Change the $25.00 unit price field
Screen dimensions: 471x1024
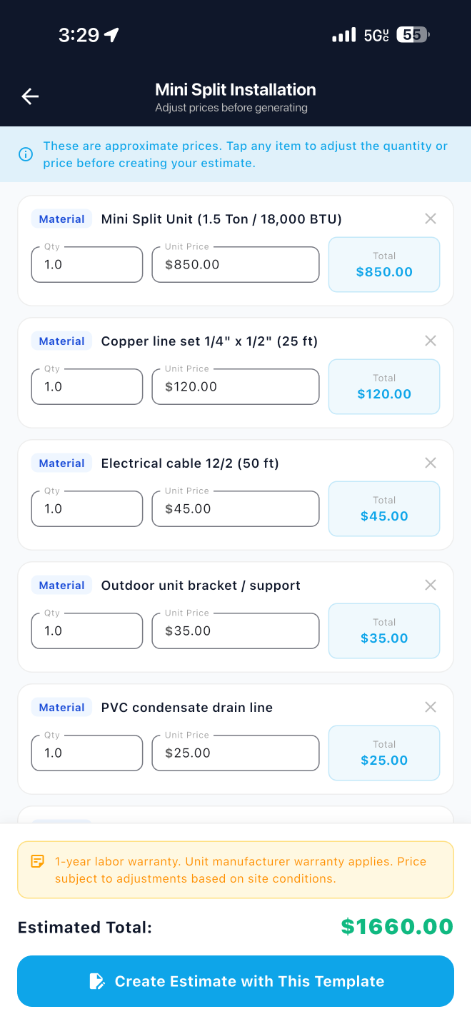[236, 753]
